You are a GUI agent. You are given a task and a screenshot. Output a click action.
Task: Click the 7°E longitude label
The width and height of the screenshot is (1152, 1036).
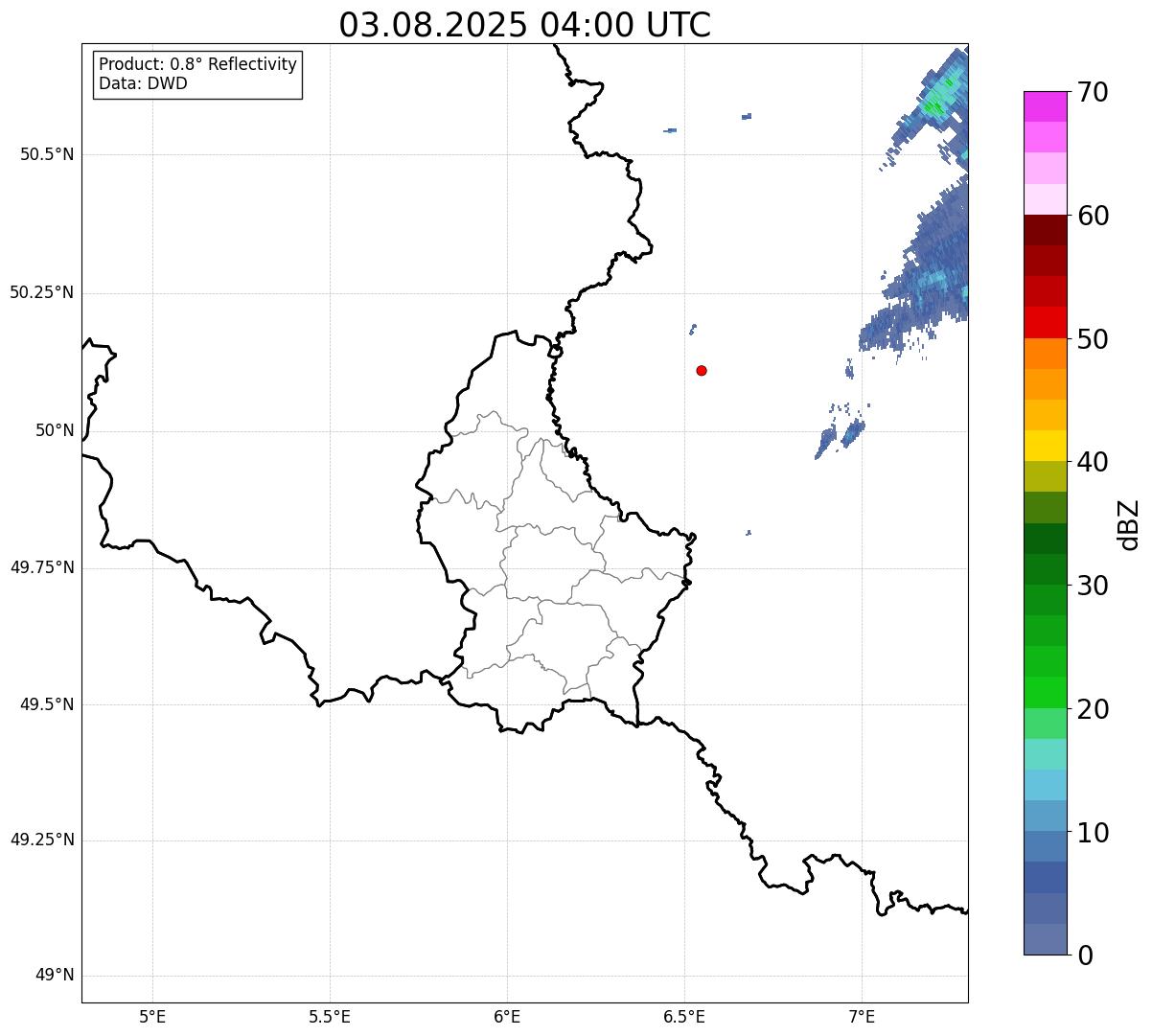(x=862, y=1016)
